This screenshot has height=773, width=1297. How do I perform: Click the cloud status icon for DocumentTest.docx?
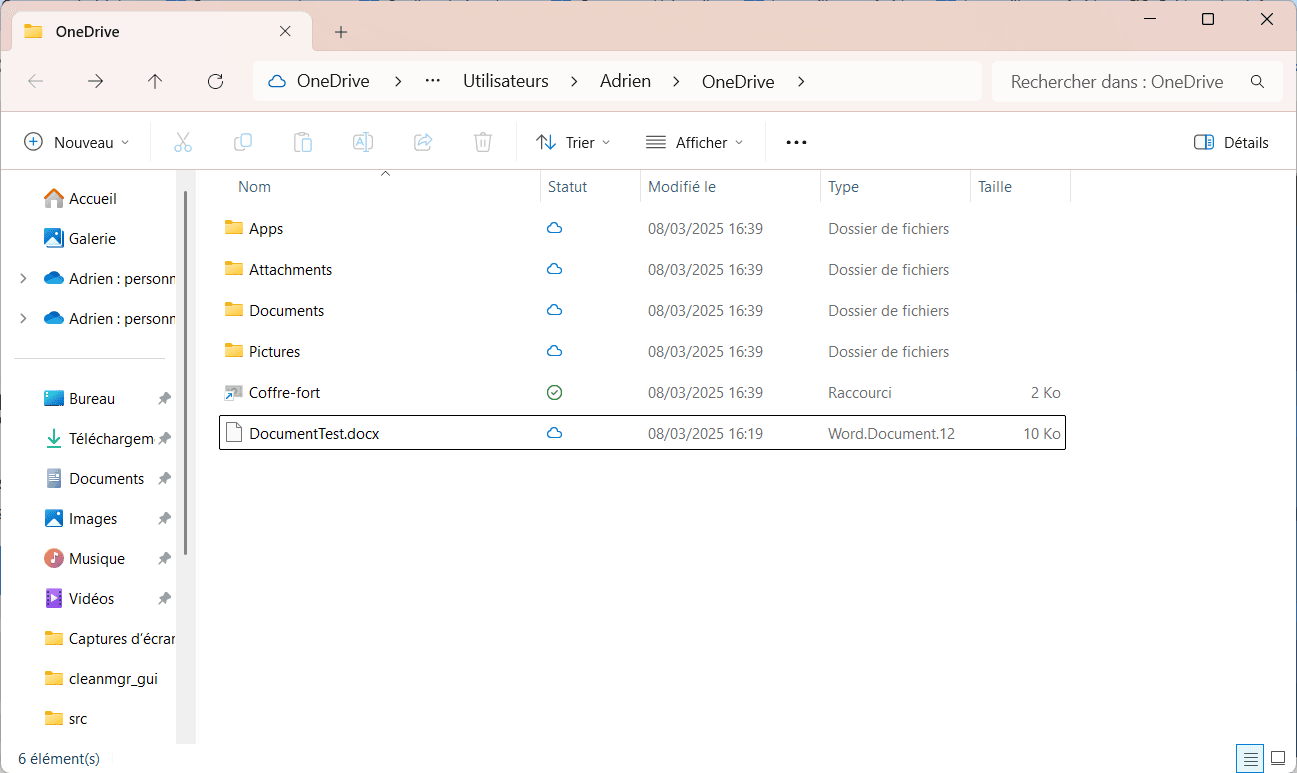[x=554, y=433]
